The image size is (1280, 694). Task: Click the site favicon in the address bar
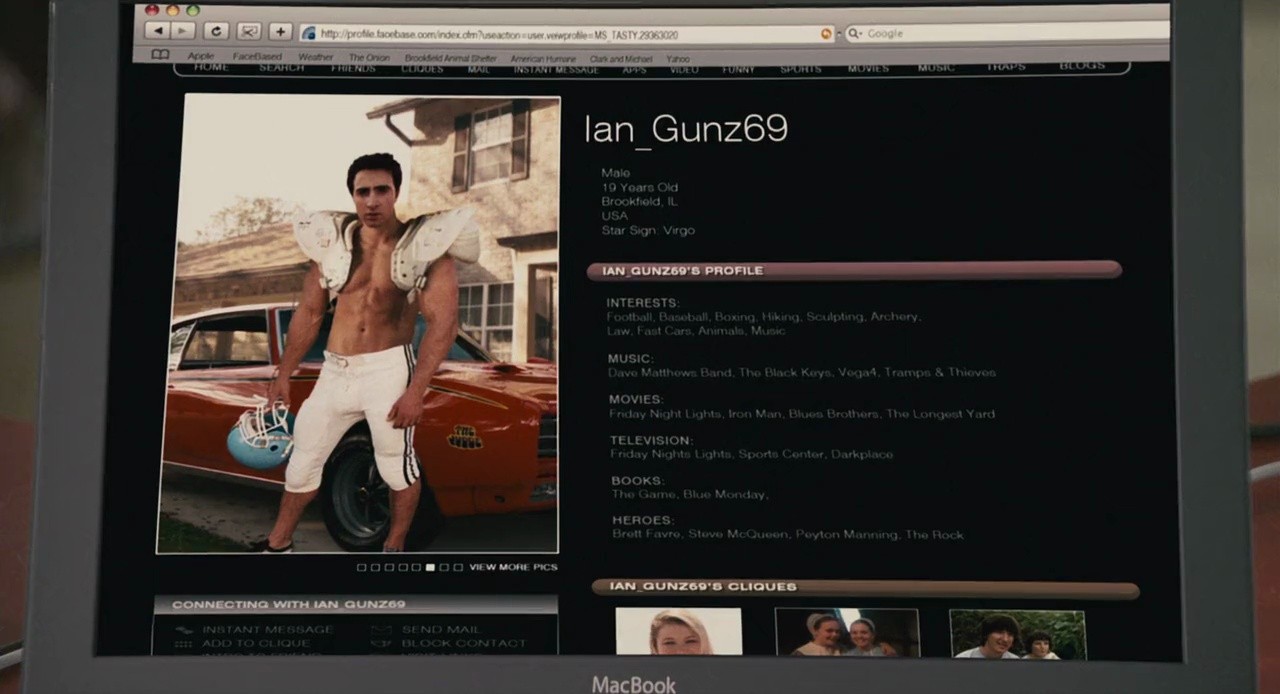[309, 33]
